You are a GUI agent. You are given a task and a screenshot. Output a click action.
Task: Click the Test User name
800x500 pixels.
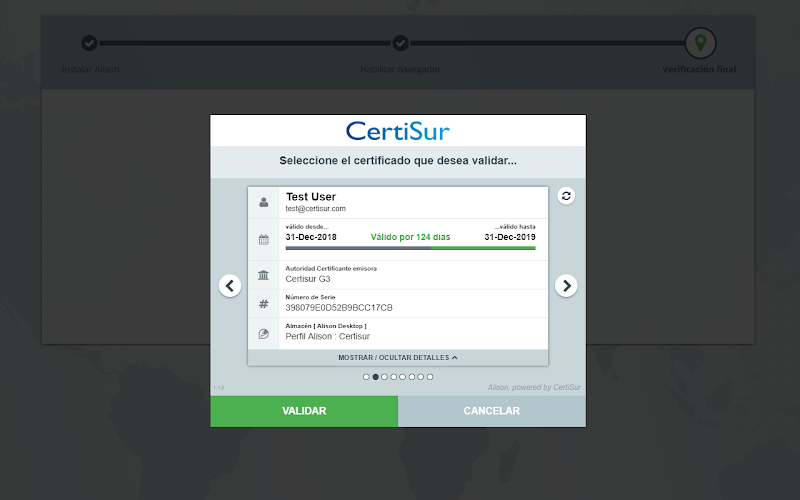311,196
